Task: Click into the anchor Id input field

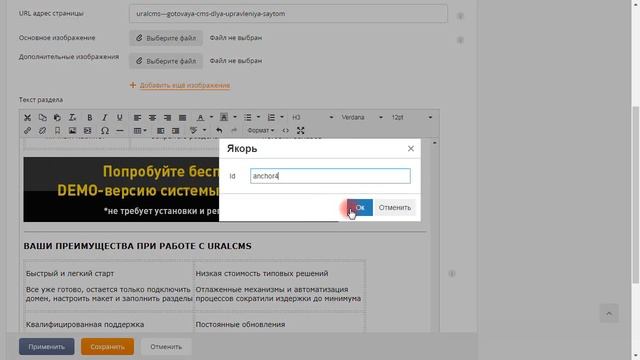Action: (330, 176)
